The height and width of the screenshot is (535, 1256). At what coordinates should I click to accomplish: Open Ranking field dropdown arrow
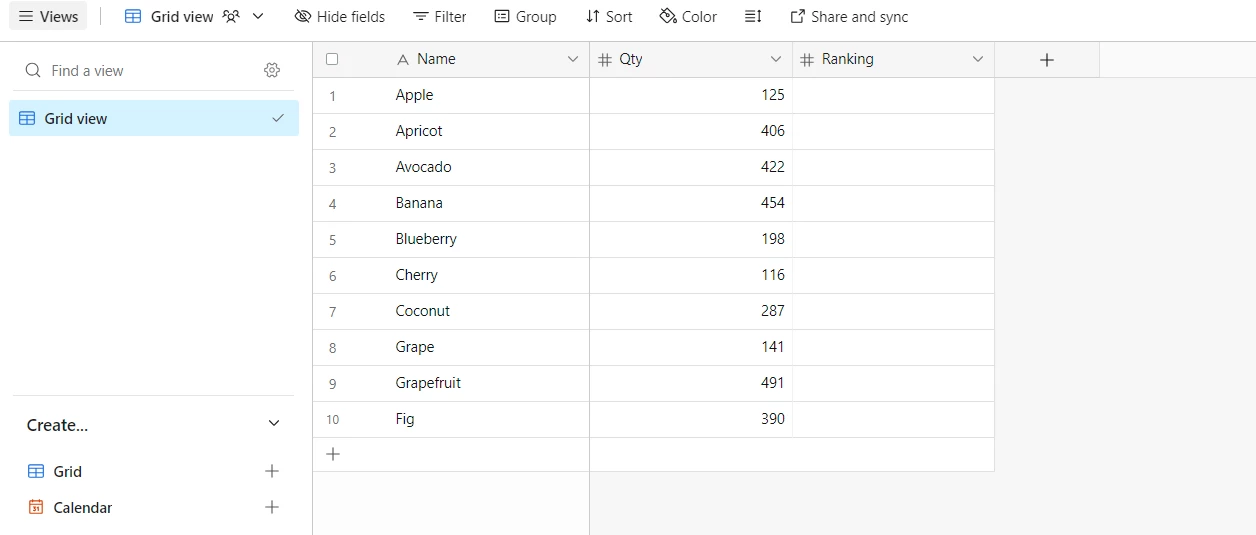coord(978,59)
